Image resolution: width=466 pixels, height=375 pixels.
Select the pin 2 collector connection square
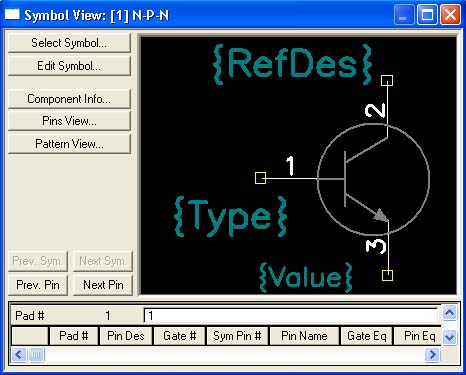387,80
